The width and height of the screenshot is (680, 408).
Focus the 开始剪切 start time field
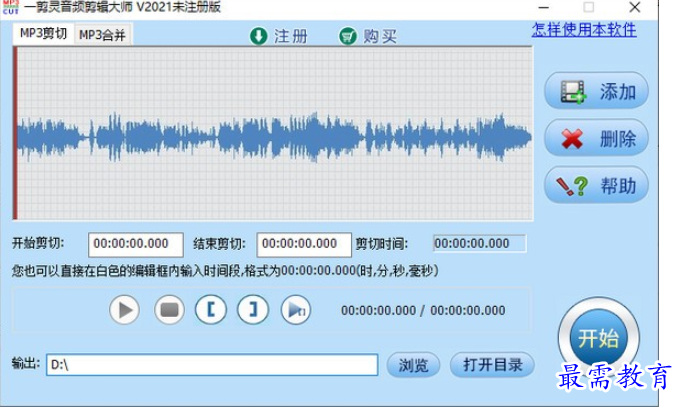tap(136, 244)
